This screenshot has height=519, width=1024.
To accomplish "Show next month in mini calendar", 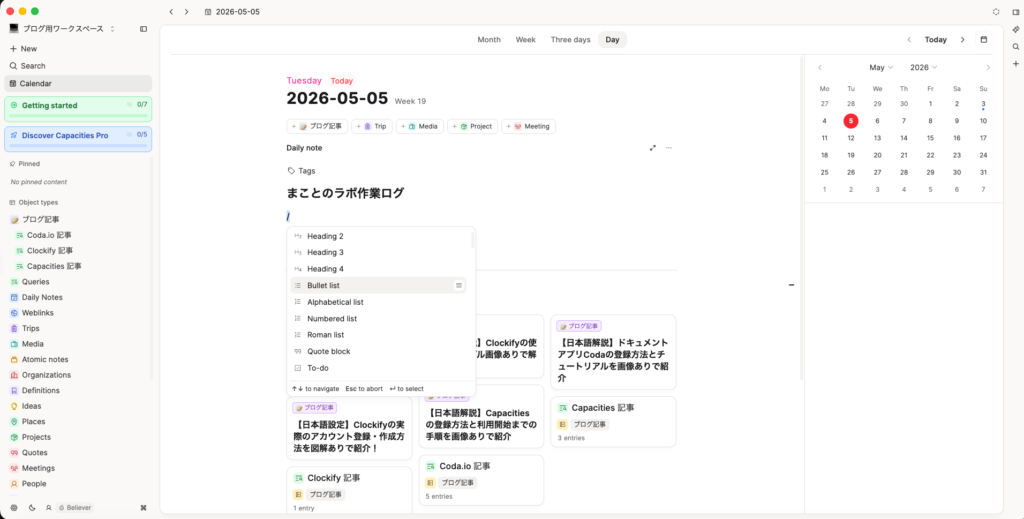I will click(x=988, y=67).
